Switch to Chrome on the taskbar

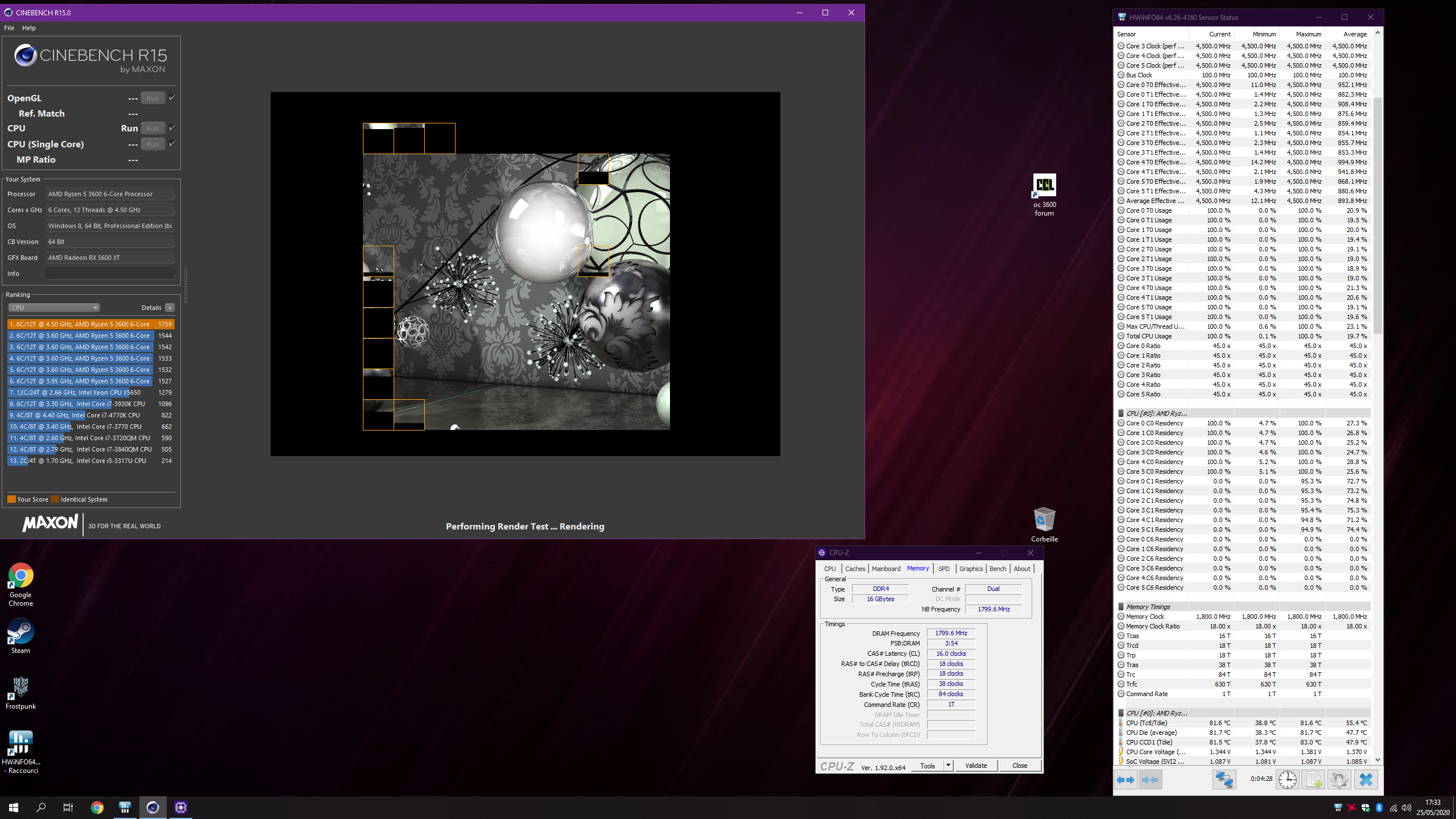click(x=97, y=807)
